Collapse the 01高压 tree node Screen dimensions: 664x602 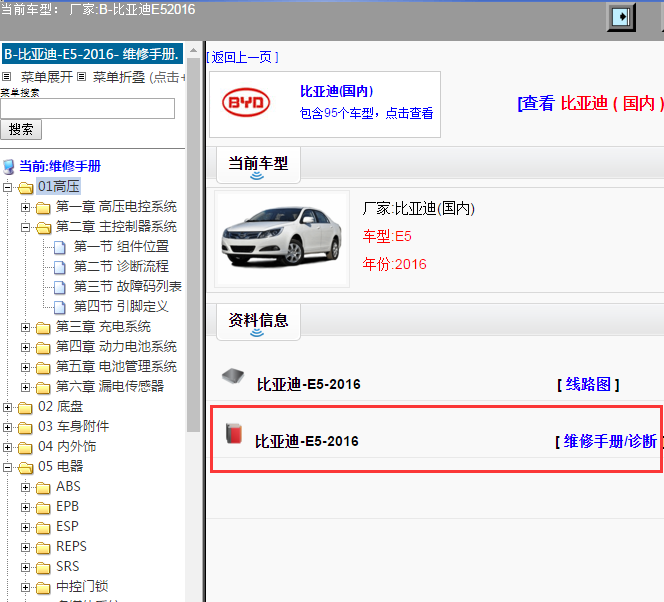click(7, 187)
